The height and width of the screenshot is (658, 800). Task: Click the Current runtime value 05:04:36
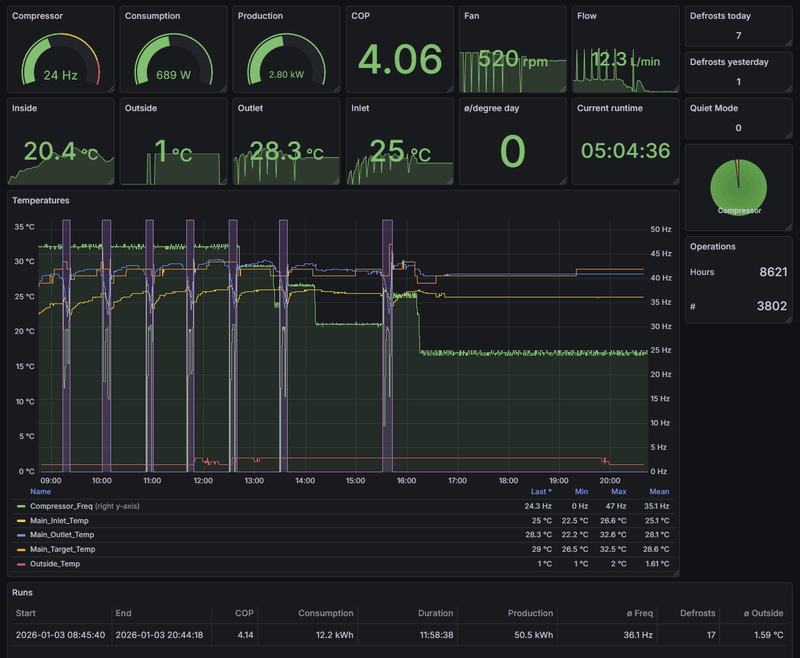pyautogui.click(x=626, y=151)
